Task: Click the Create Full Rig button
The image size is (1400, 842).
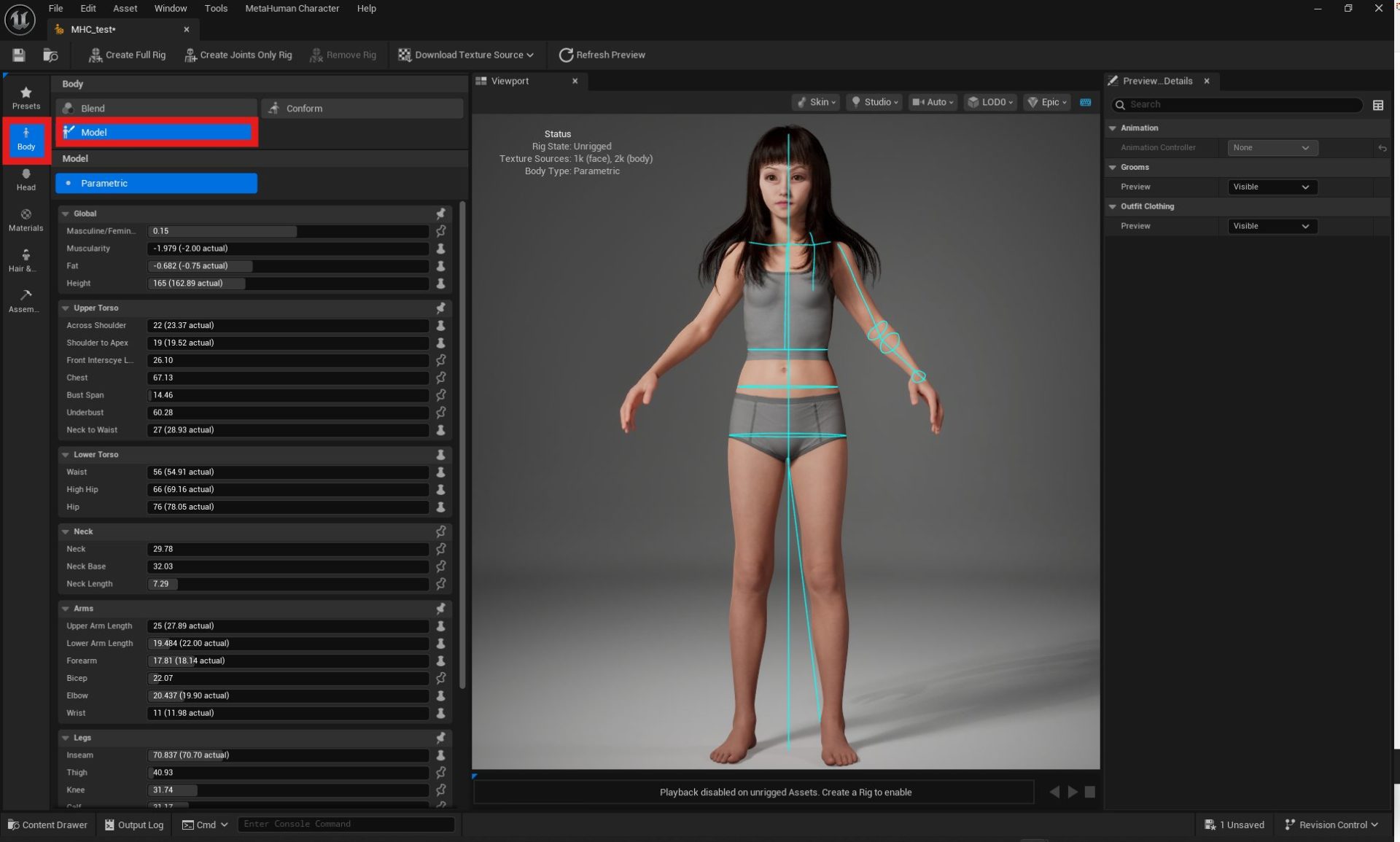Action: coord(126,55)
